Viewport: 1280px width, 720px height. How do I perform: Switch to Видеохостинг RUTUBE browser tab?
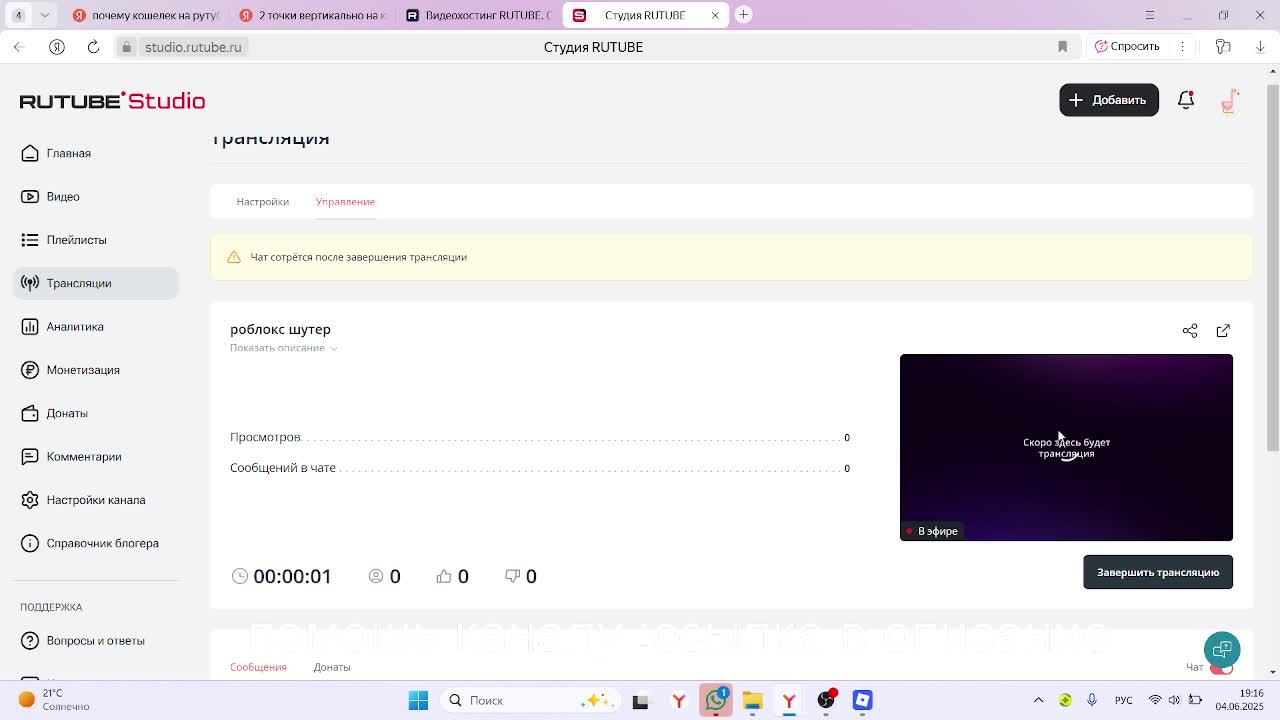(478, 15)
